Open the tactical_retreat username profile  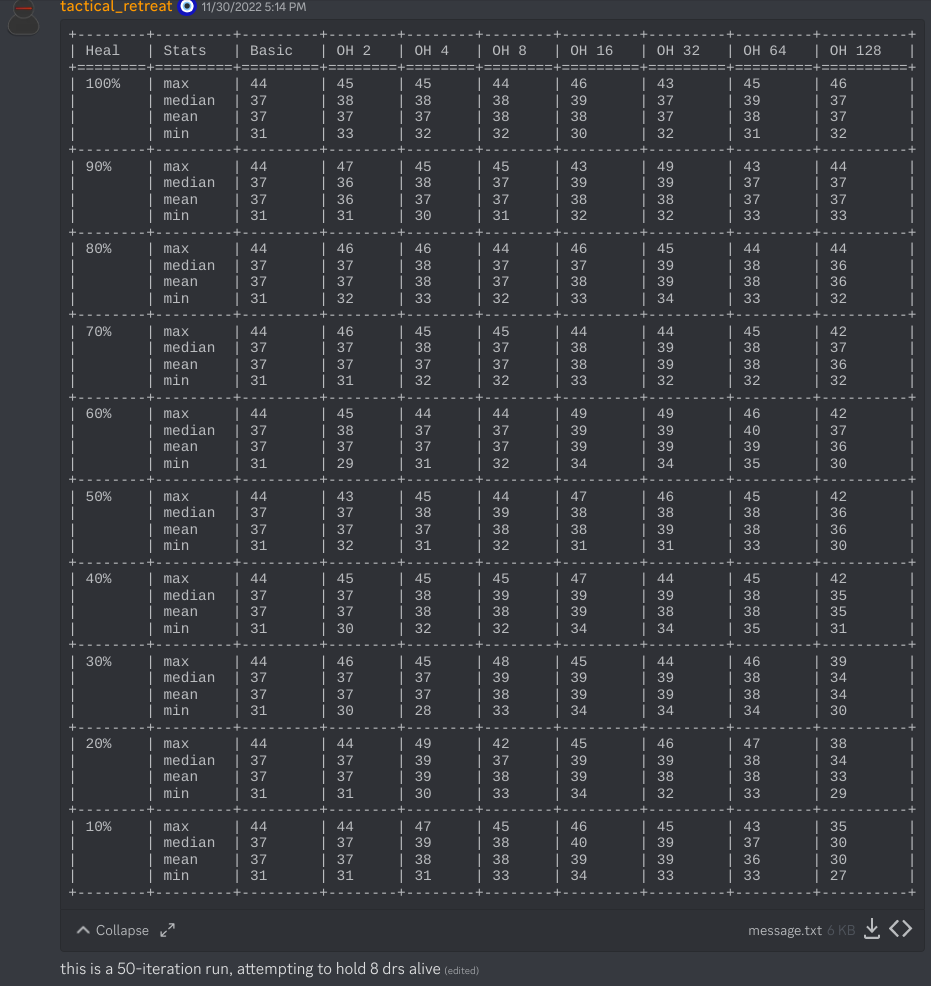click(116, 7)
